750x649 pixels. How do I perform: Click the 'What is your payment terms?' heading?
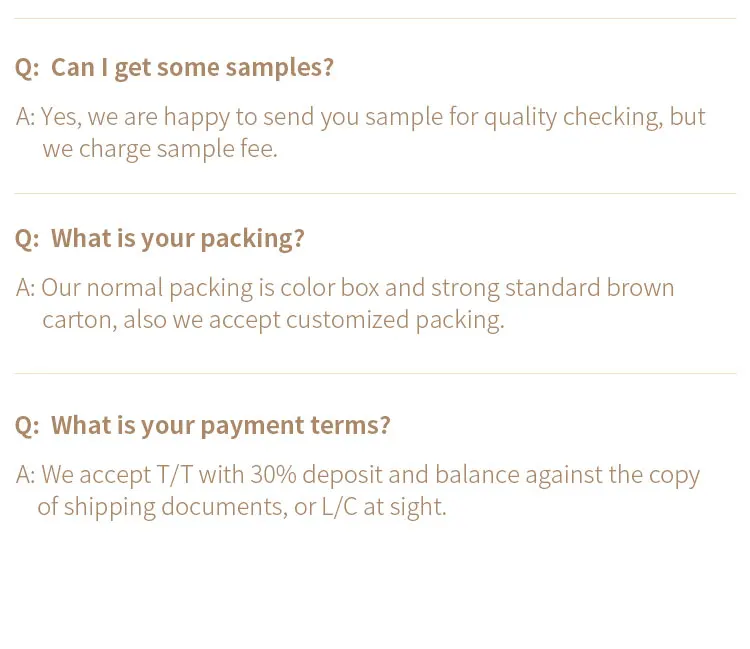[x=221, y=425]
